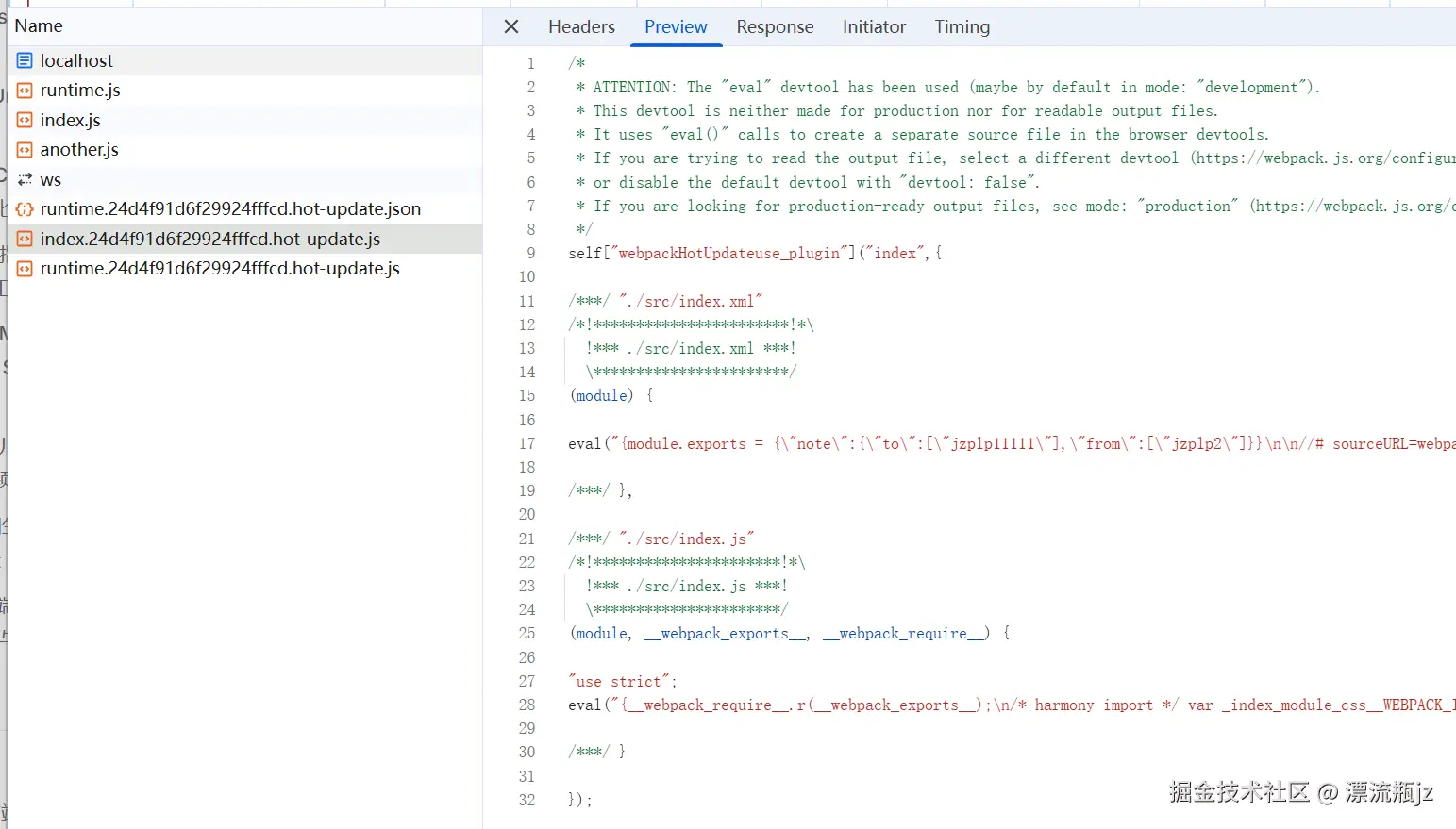Click the eval harmony import line 28
Screen dimensions: 1456x829
click(1012, 705)
